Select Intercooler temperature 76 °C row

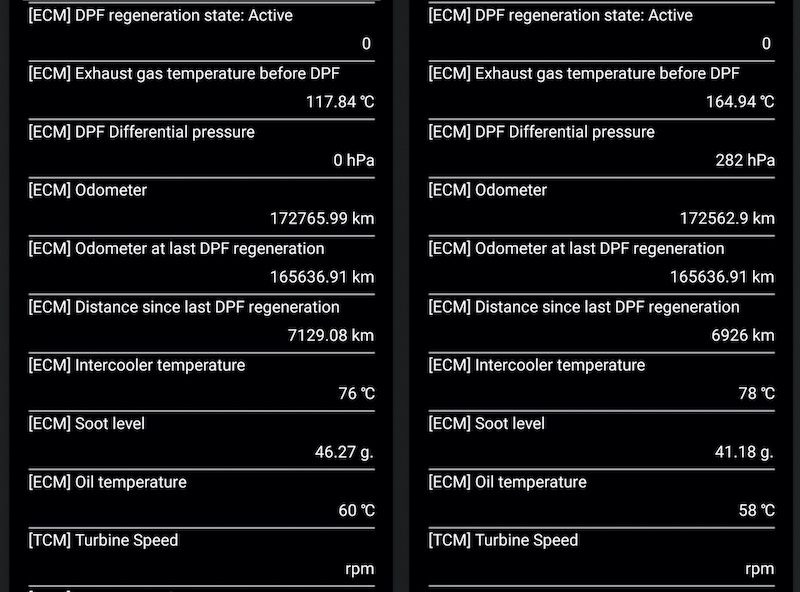pyautogui.click(x=202, y=382)
